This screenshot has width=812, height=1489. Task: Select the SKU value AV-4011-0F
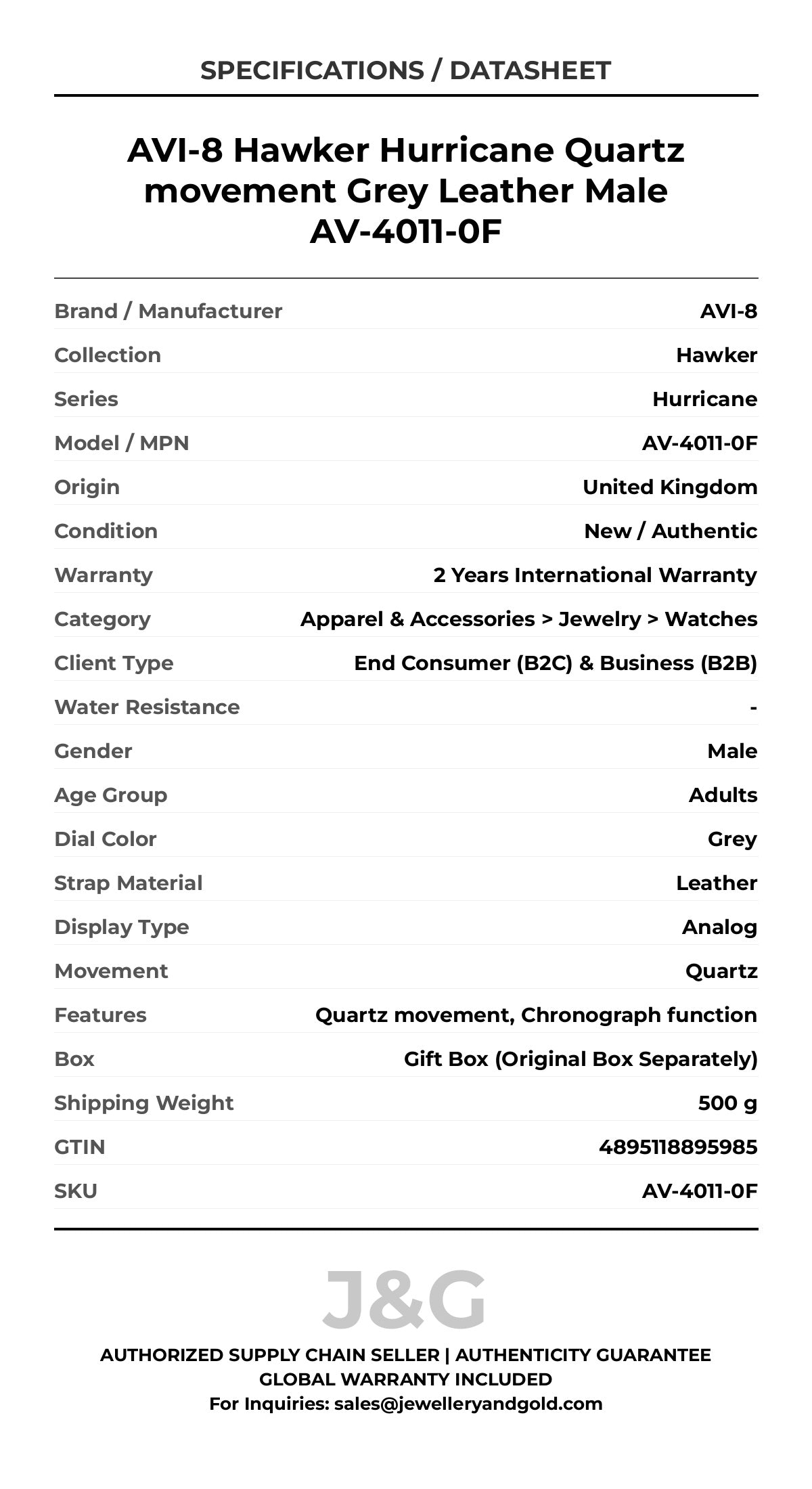pos(699,1191)
